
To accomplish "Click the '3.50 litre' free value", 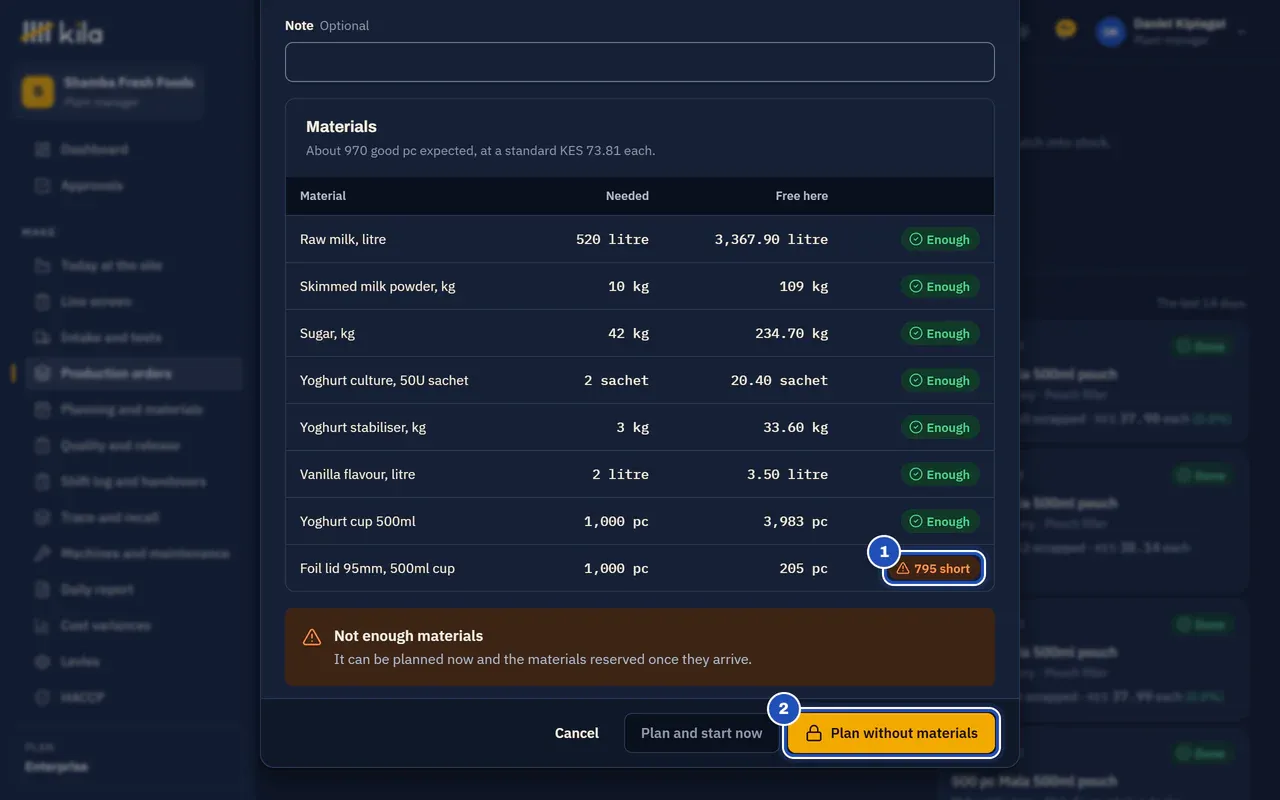I will pyautogui.click(x=787, y=475).
